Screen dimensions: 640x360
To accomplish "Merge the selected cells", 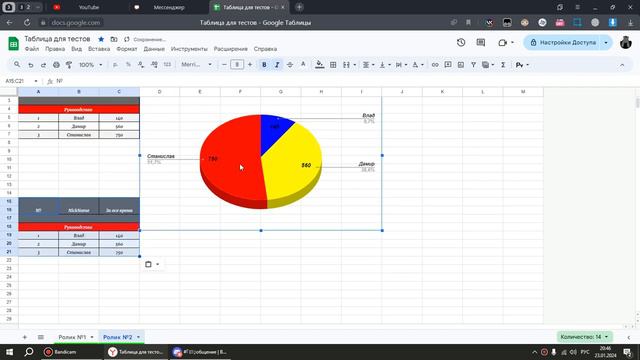I will [x=346, y=65].
